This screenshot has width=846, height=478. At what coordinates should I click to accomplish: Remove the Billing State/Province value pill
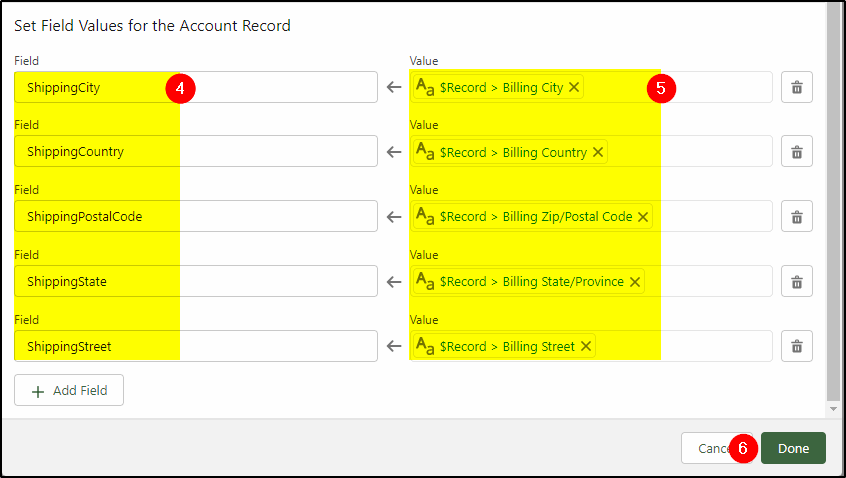pyautogui.click(x=634, y=282)
